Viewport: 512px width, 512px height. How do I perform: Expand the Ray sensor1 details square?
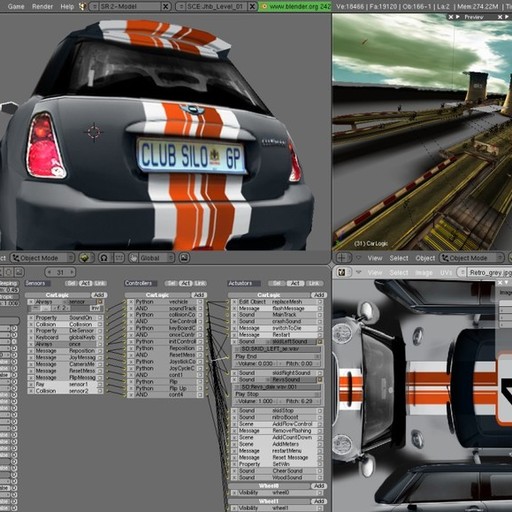coord(100,384)
